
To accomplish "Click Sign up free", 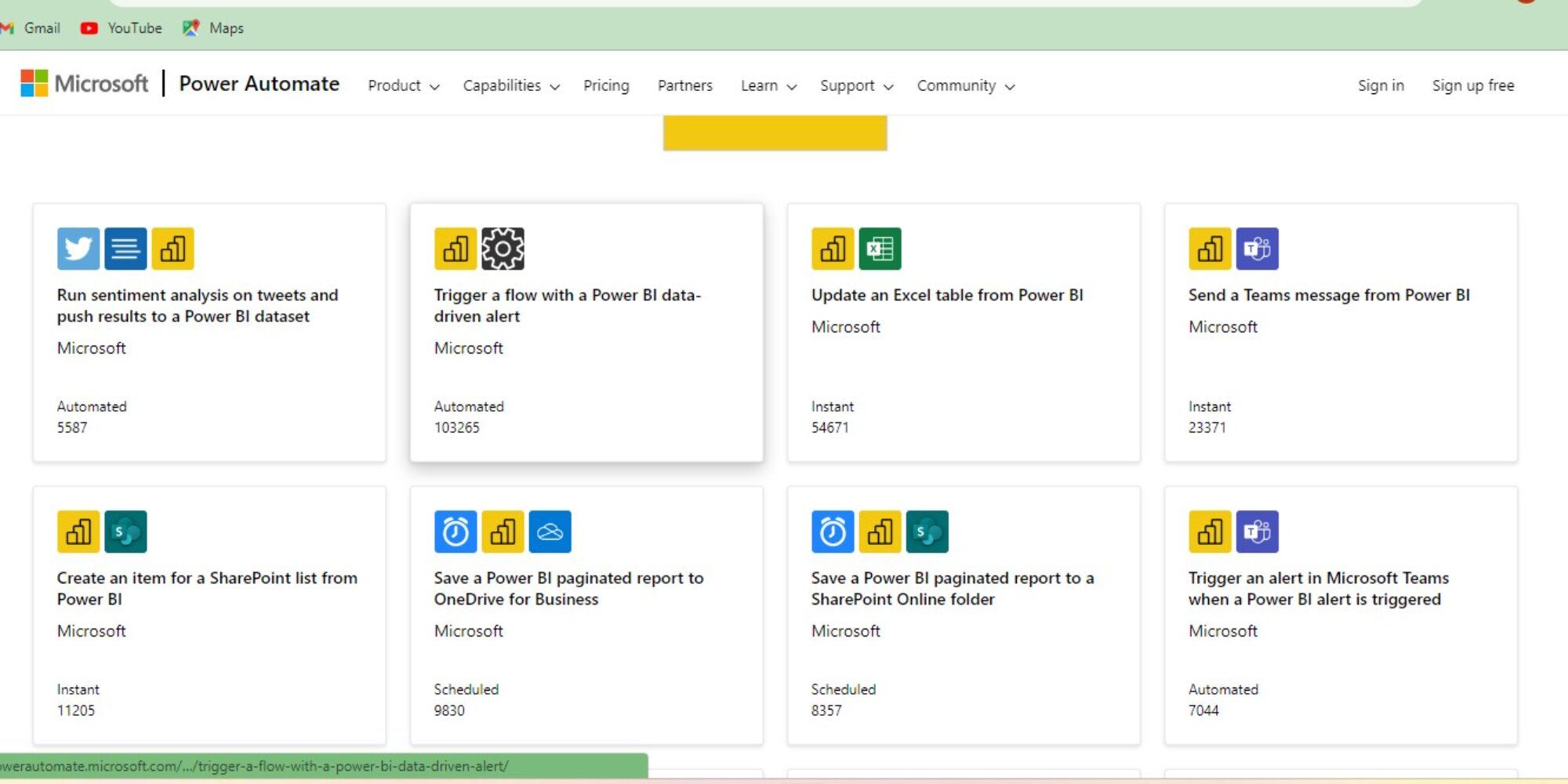I will tap(1473, 85).
